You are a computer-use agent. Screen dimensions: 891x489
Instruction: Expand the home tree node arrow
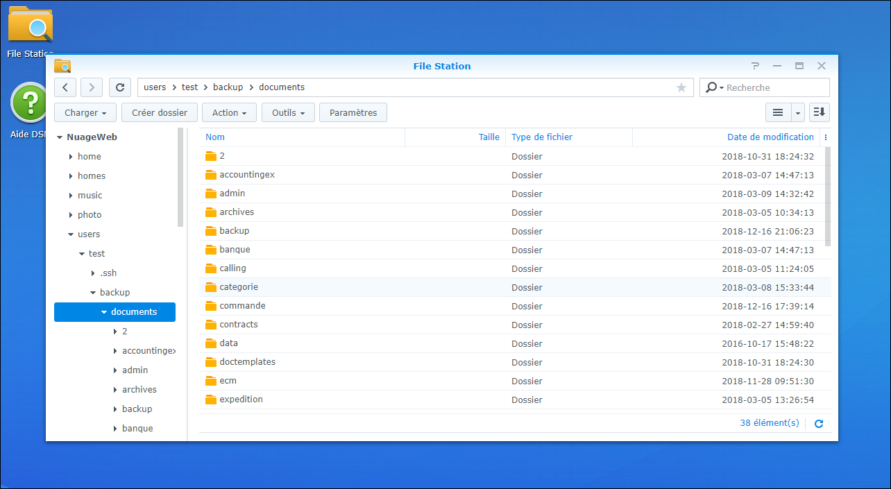tap(70, 157)
